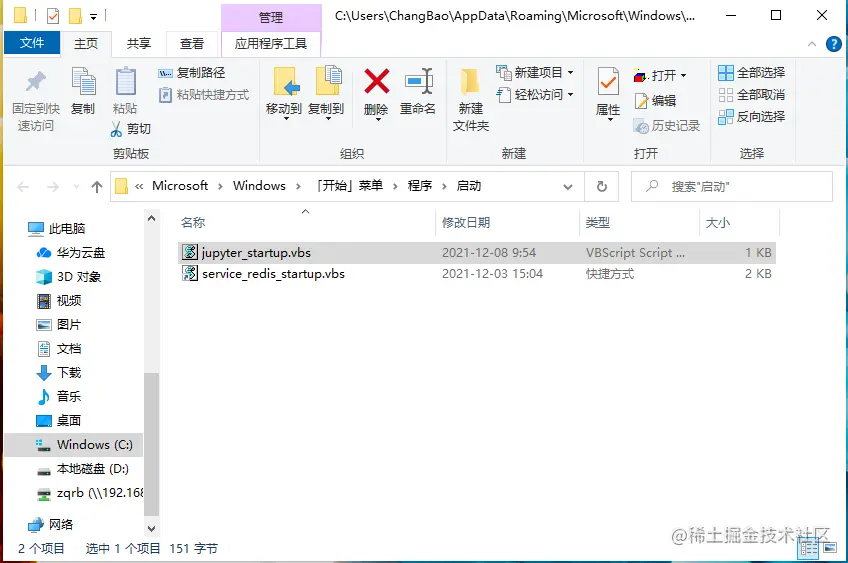
Task: Click Select none (全部取消)
Action: tap(752, 95)
